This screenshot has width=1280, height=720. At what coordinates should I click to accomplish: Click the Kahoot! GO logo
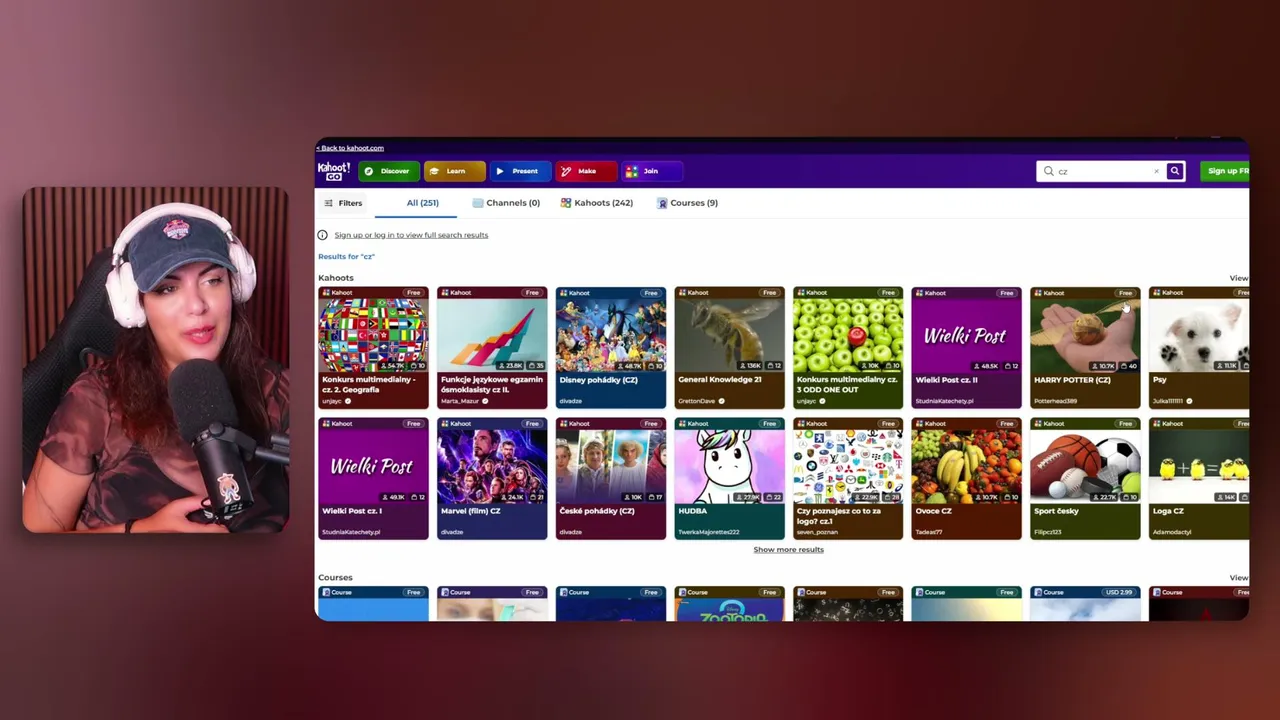(x=334, y=171)
